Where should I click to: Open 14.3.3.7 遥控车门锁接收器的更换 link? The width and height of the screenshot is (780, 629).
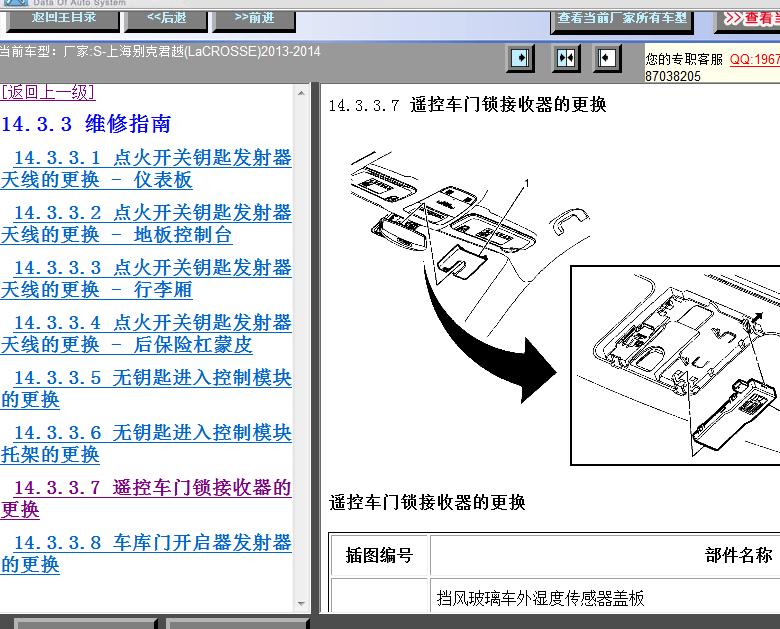pos(146,499)
